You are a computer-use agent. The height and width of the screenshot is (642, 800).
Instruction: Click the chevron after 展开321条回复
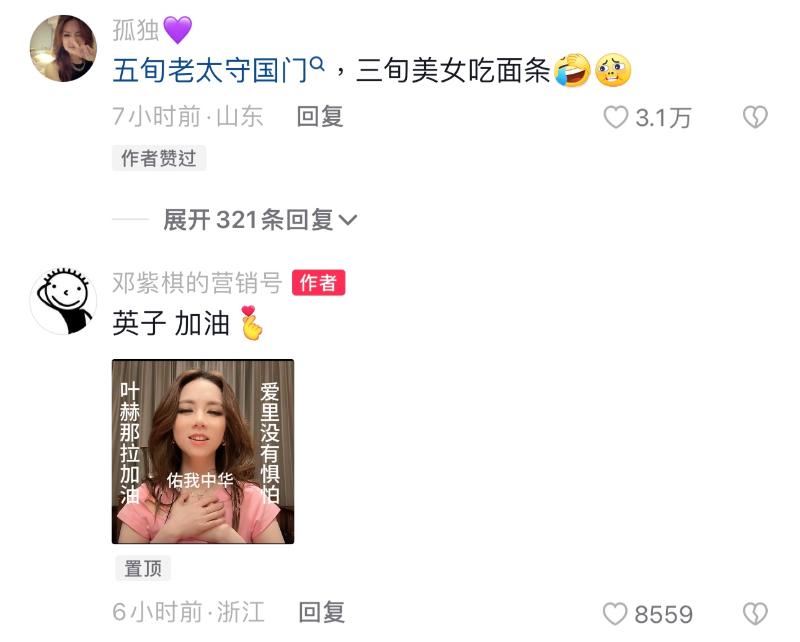point(347,220)
